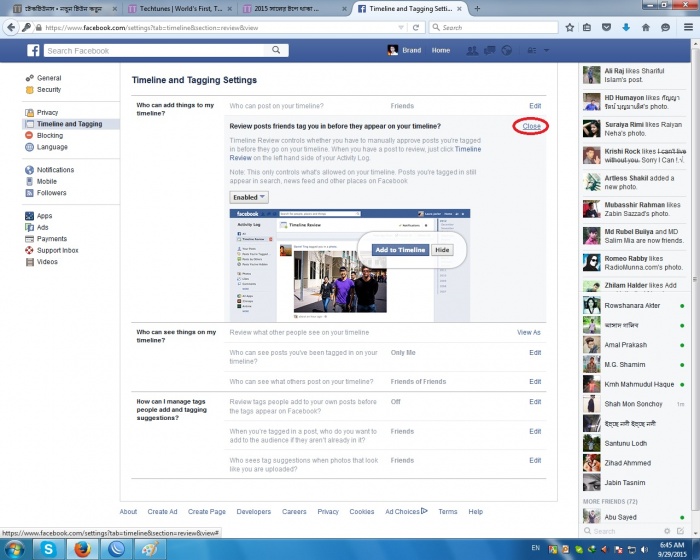Click the search magnifier in Facebook bar
The image size is (700, 560).
276,50
